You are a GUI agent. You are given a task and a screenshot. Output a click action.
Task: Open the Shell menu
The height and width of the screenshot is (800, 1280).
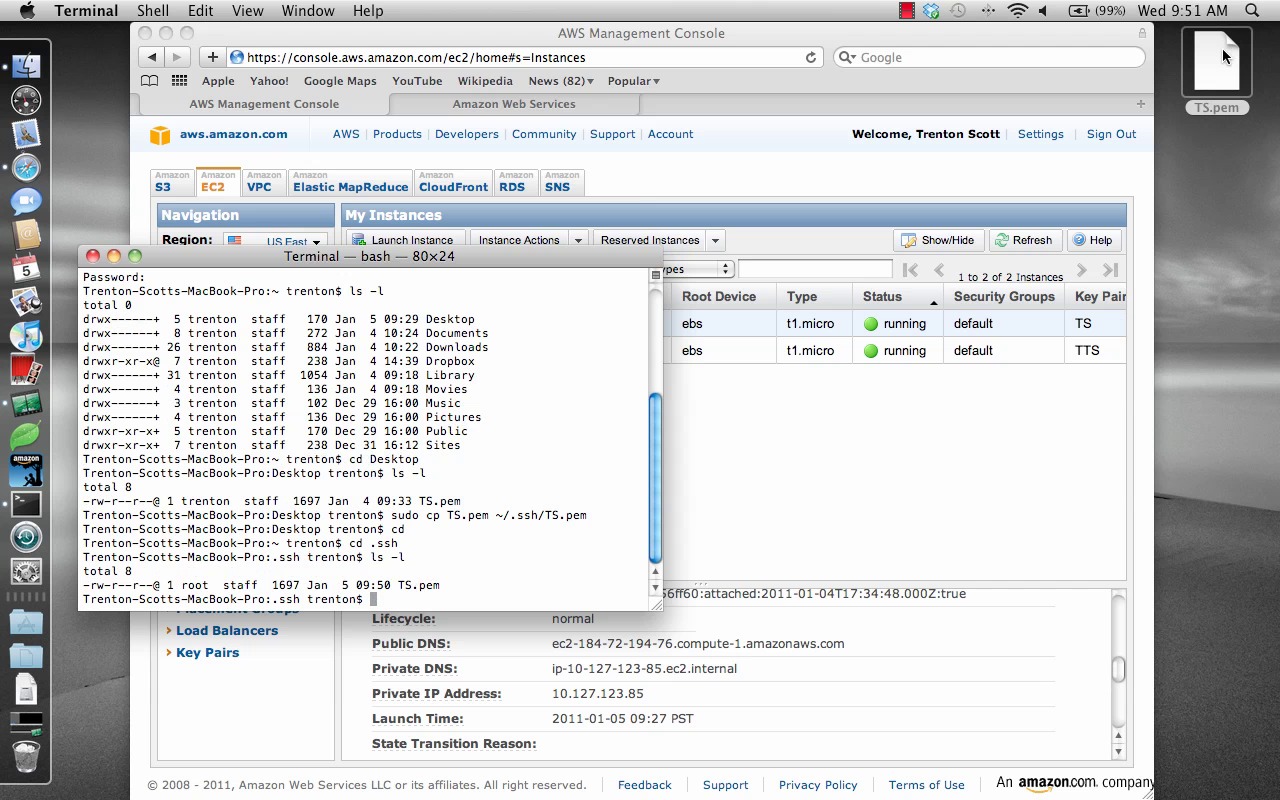pyautogui.click(x=152, y=11)
